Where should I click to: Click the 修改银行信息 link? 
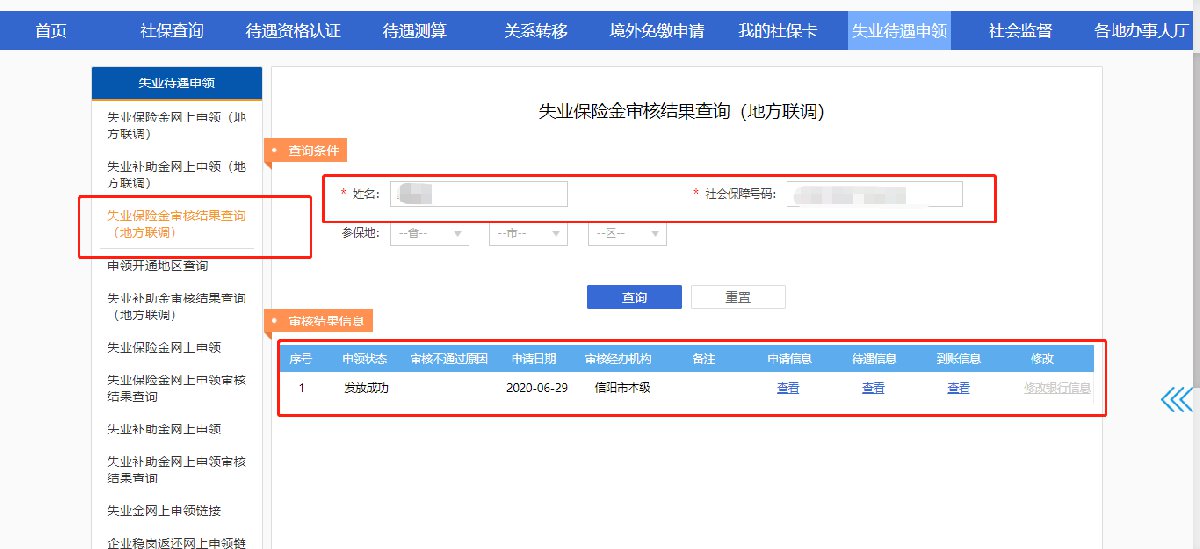click(x=1057, y=388)
